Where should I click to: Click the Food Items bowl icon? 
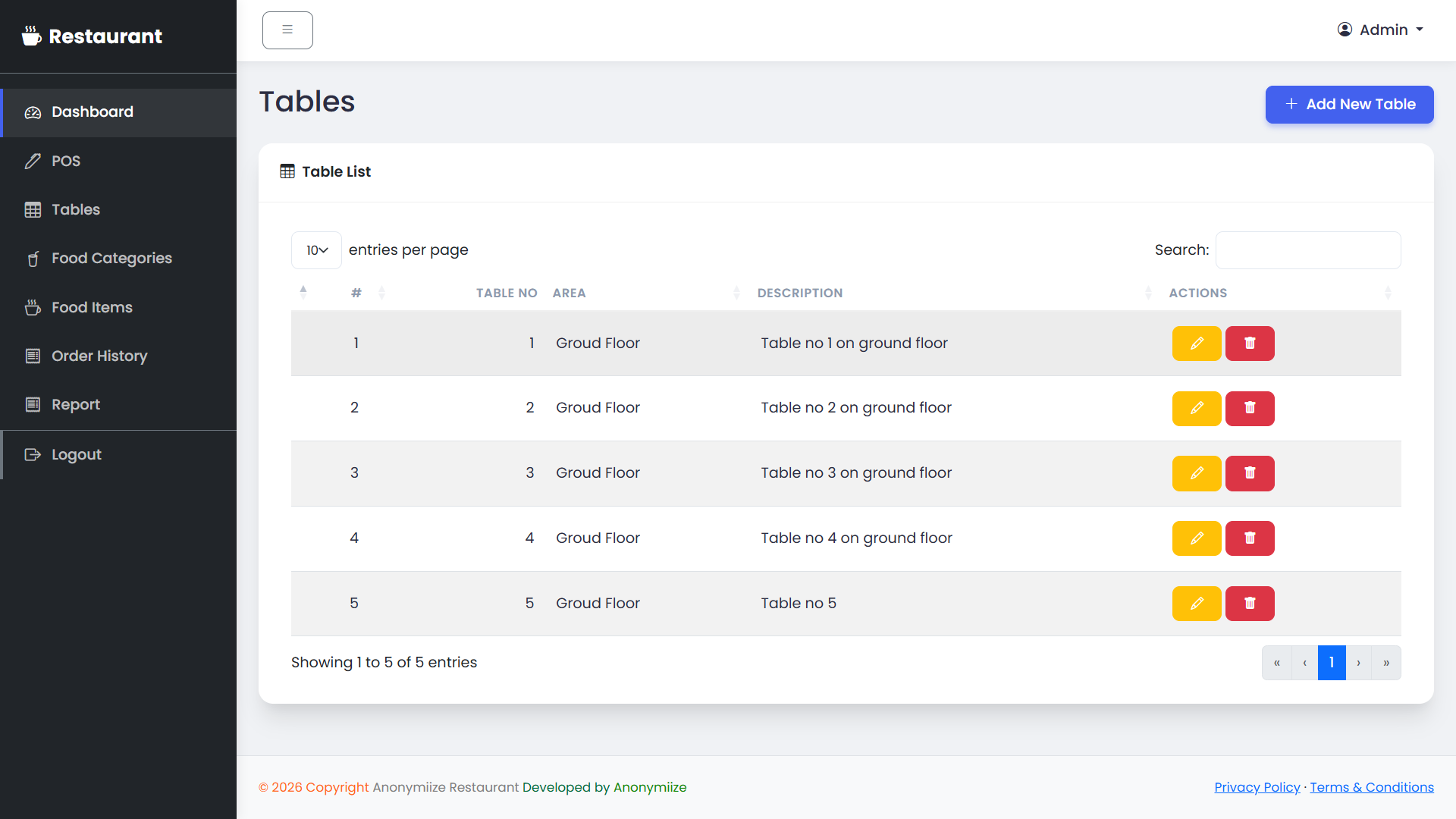[x=33, y=307]
